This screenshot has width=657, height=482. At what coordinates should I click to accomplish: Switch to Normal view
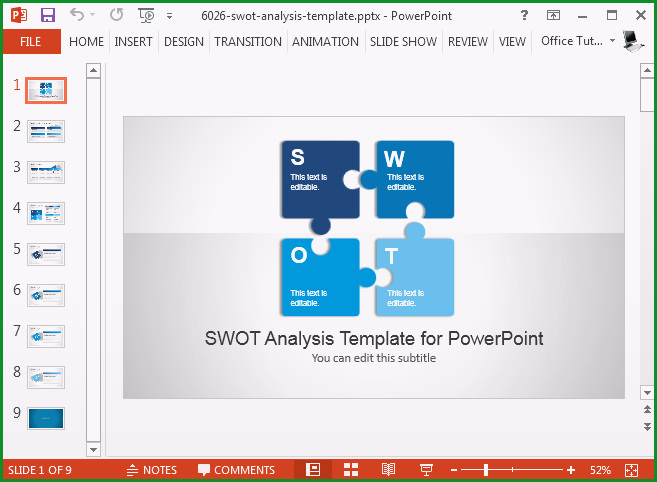pos(313,470)
